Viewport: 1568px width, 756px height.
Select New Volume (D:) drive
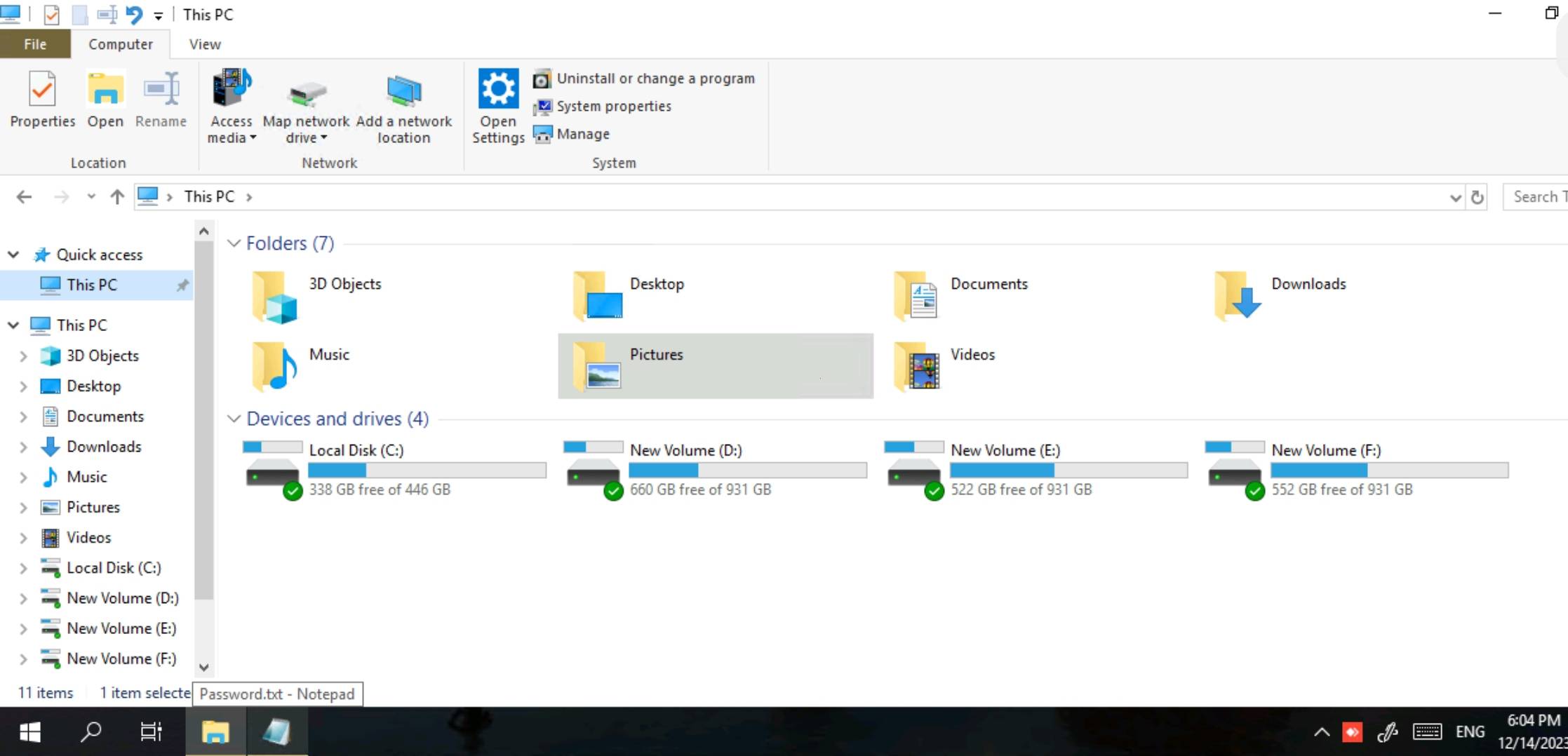716,470
